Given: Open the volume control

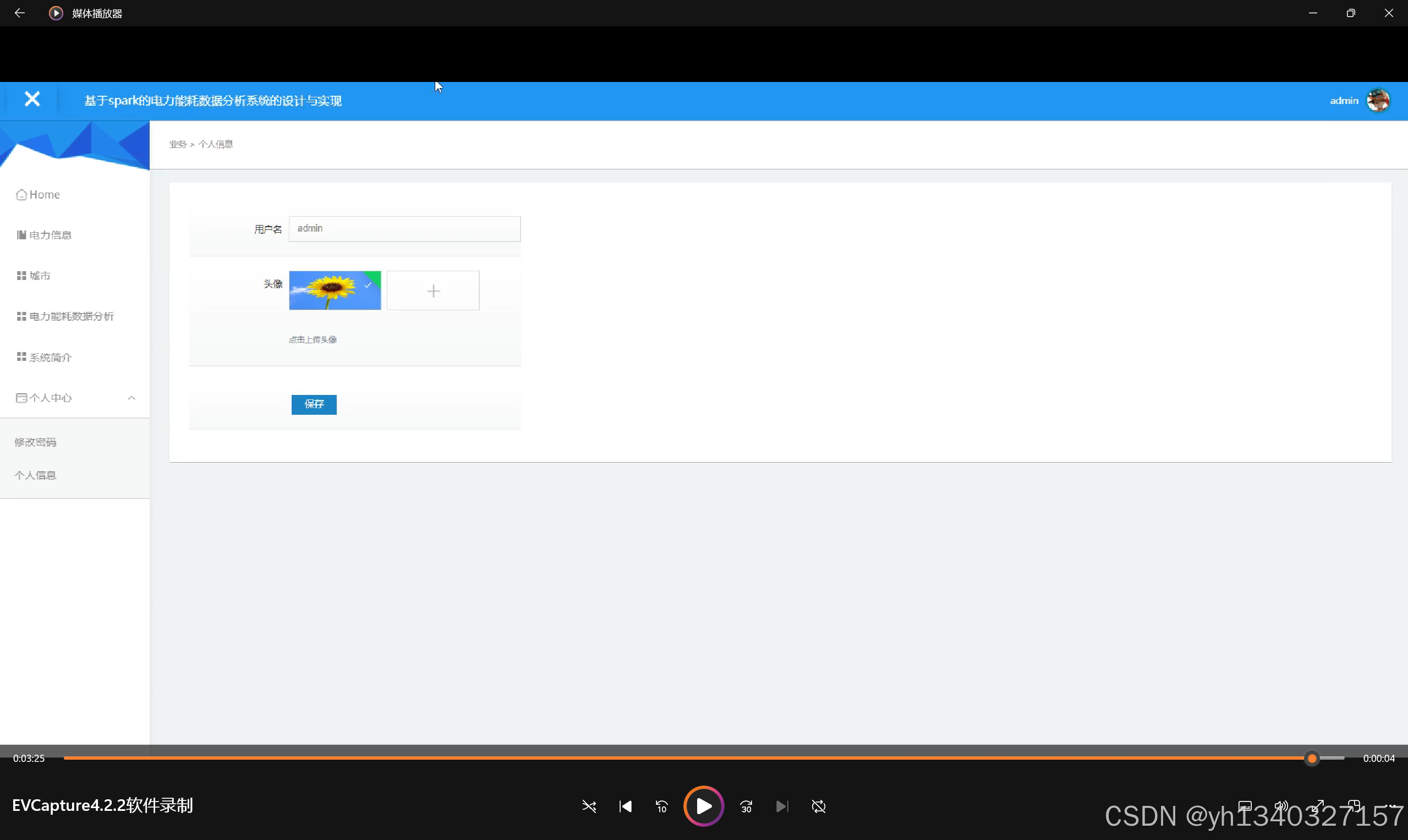Looking at the screenshot, I should [1281, 805].
